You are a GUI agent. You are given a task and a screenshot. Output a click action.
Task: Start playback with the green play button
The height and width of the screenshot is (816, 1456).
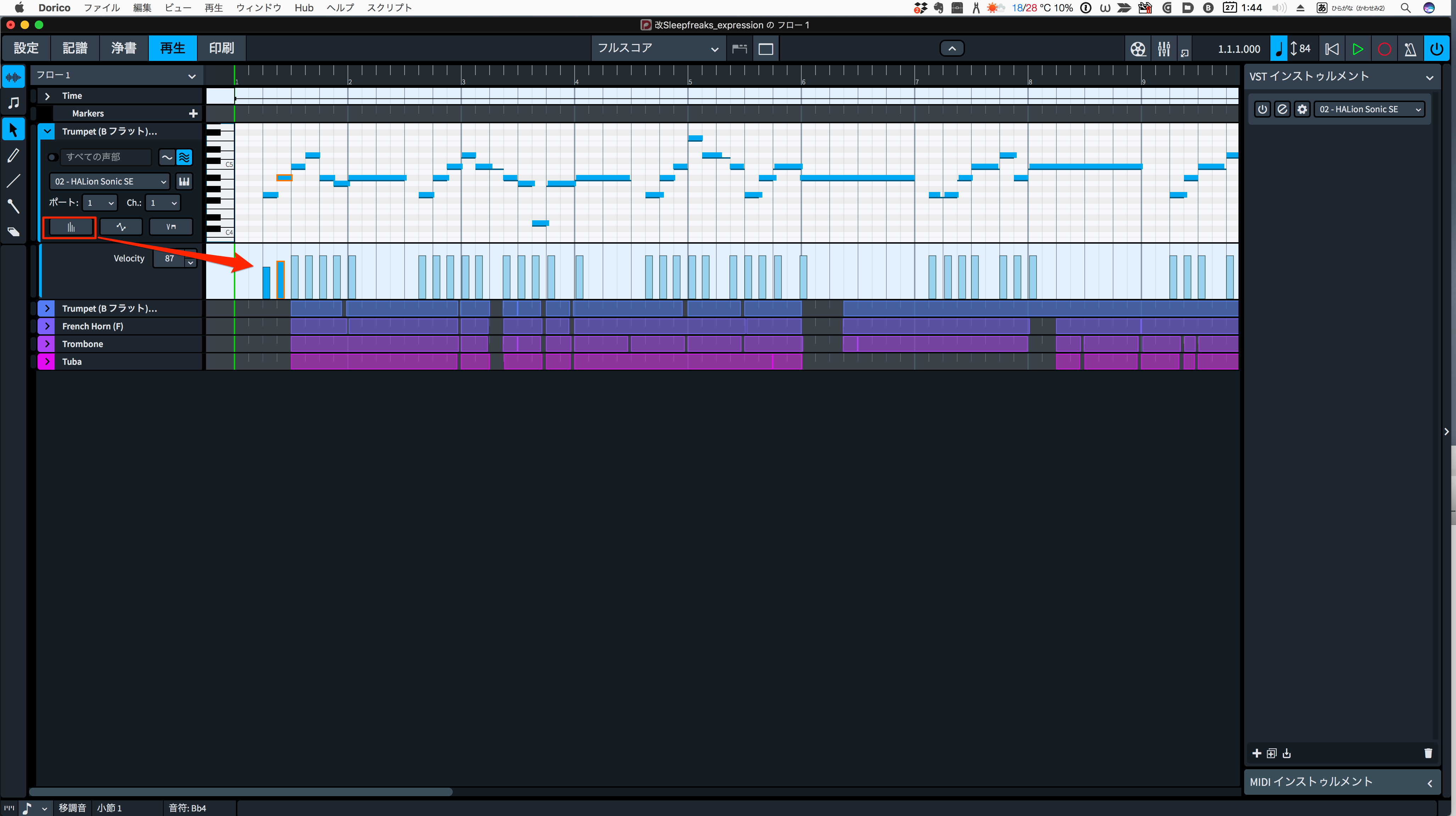(1358, 49)
